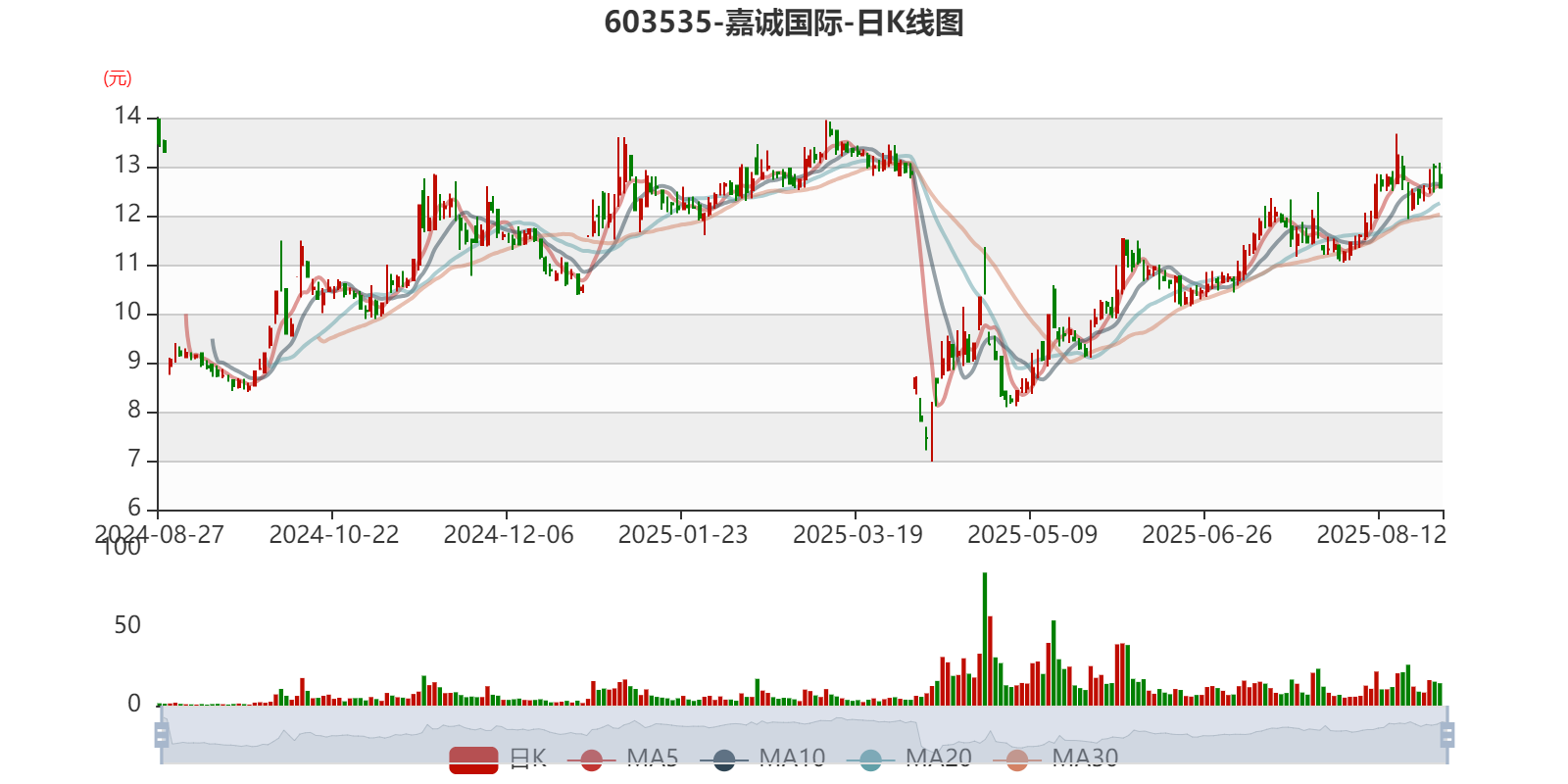This screenshot has height=784, width=1568.
Task: Click the data zoom slider track middle
Action: 804,735
